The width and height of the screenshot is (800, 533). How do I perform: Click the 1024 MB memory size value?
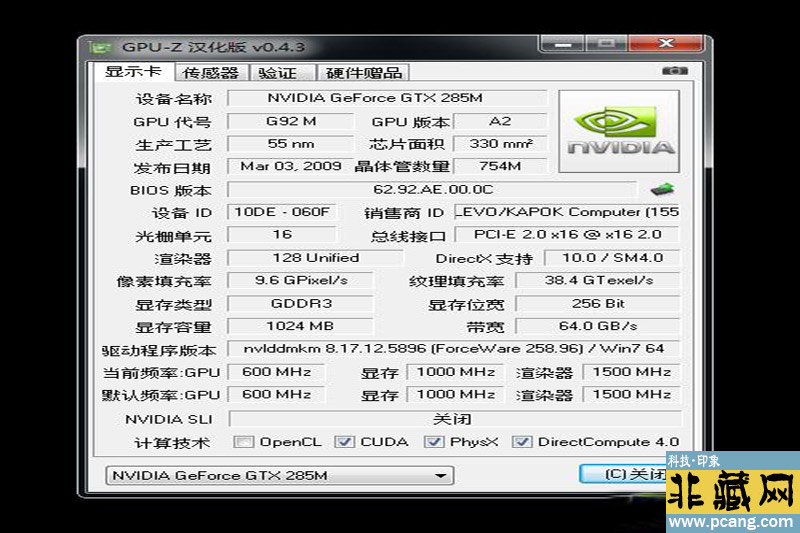pyautogui.click(x=301, y=326)
